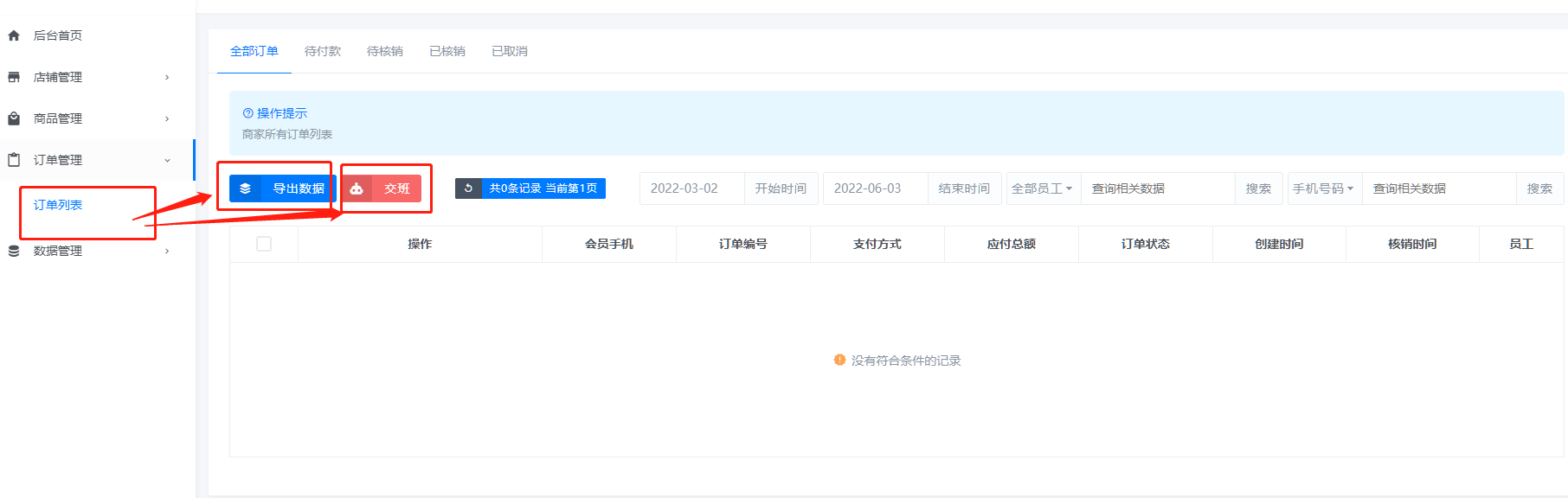Click the shopping bag icon beside 商品管理
Viewport: 1568px width, 498px height.
pyautogui.click(x=14, y=118)
